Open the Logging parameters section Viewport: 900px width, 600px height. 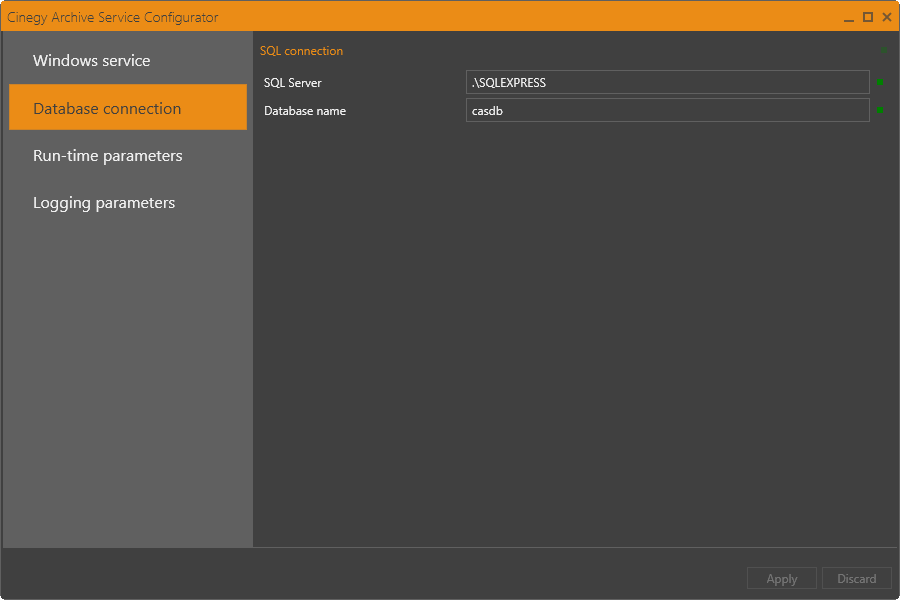pyautogui.click(x=127, y=203)
